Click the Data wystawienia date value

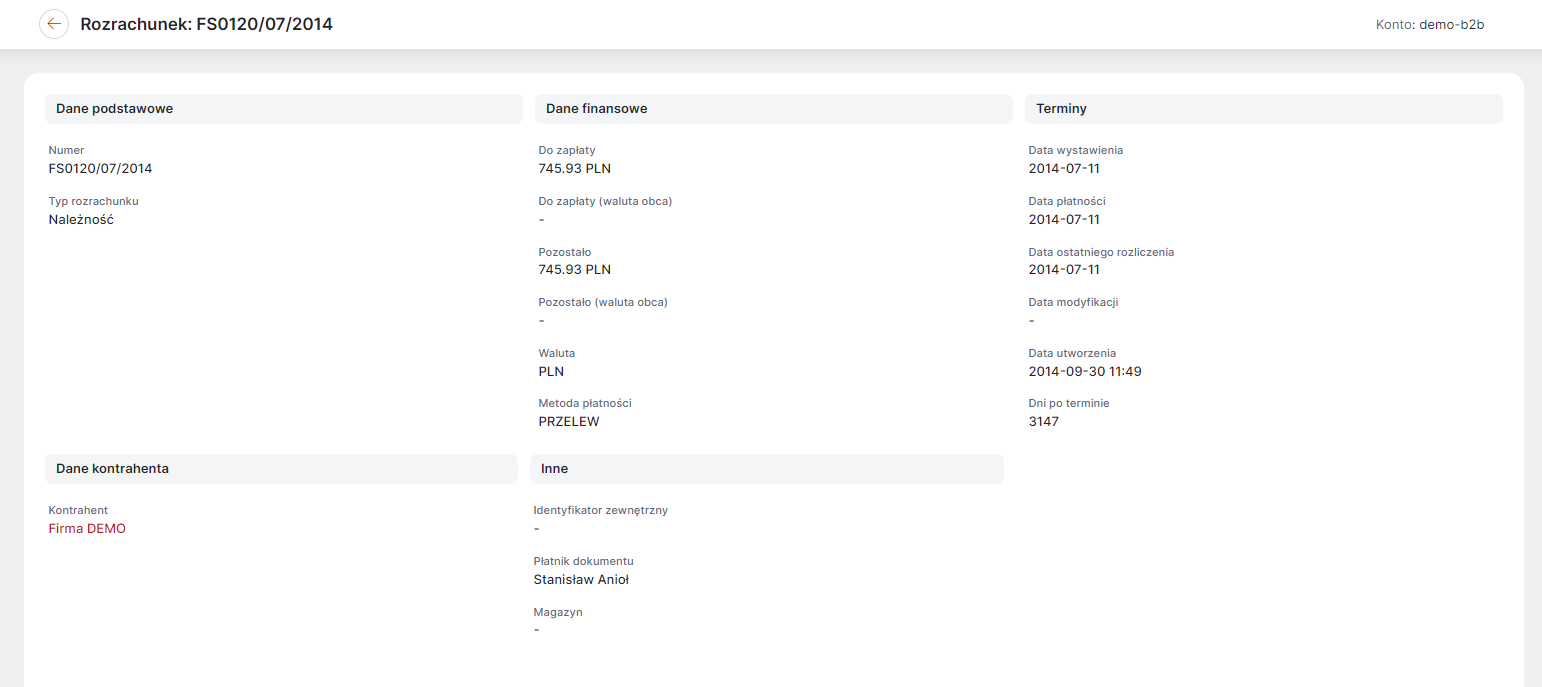(x=1064, y=169)
